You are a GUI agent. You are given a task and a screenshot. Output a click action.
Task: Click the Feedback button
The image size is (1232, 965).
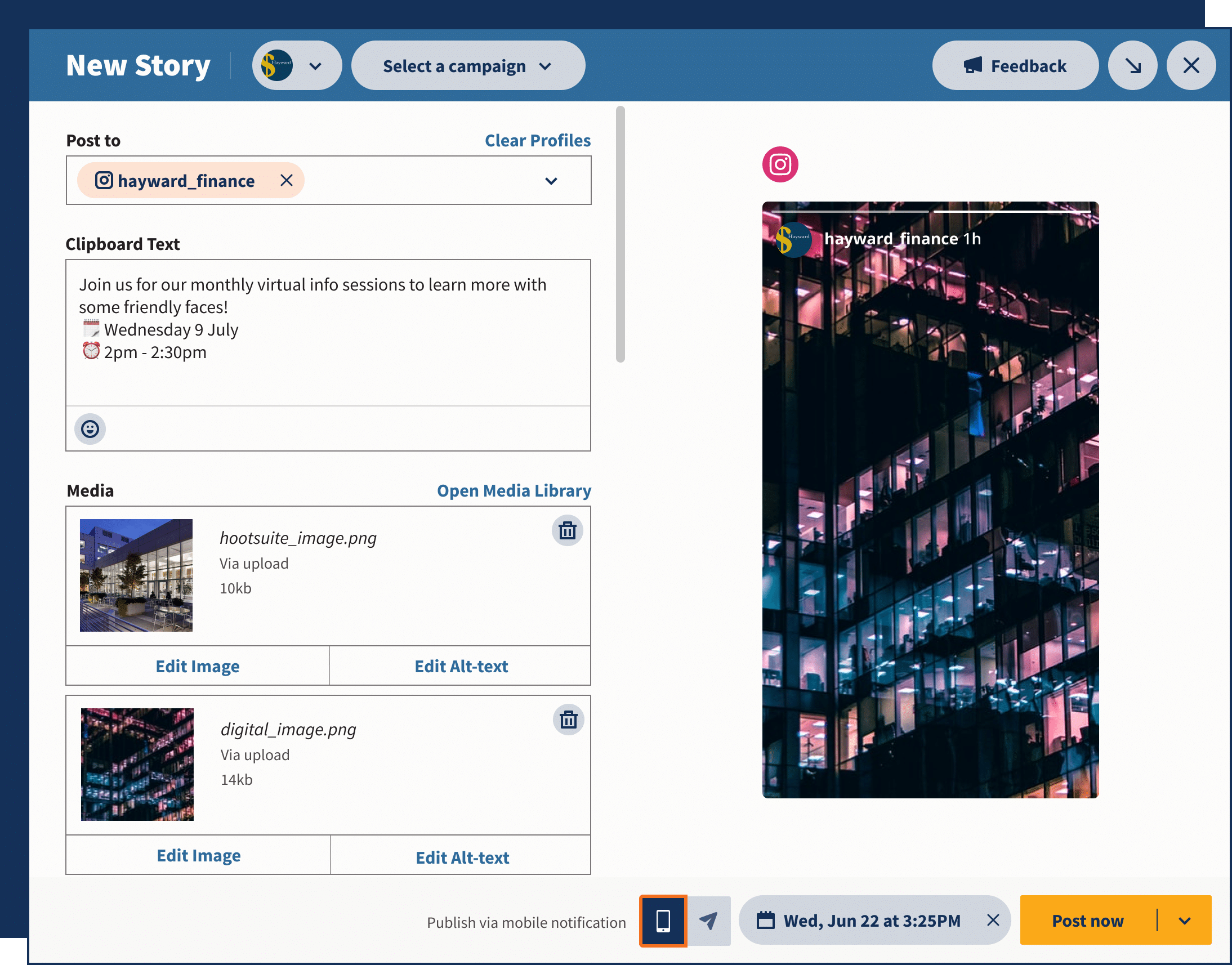[x=1015, y=65]
